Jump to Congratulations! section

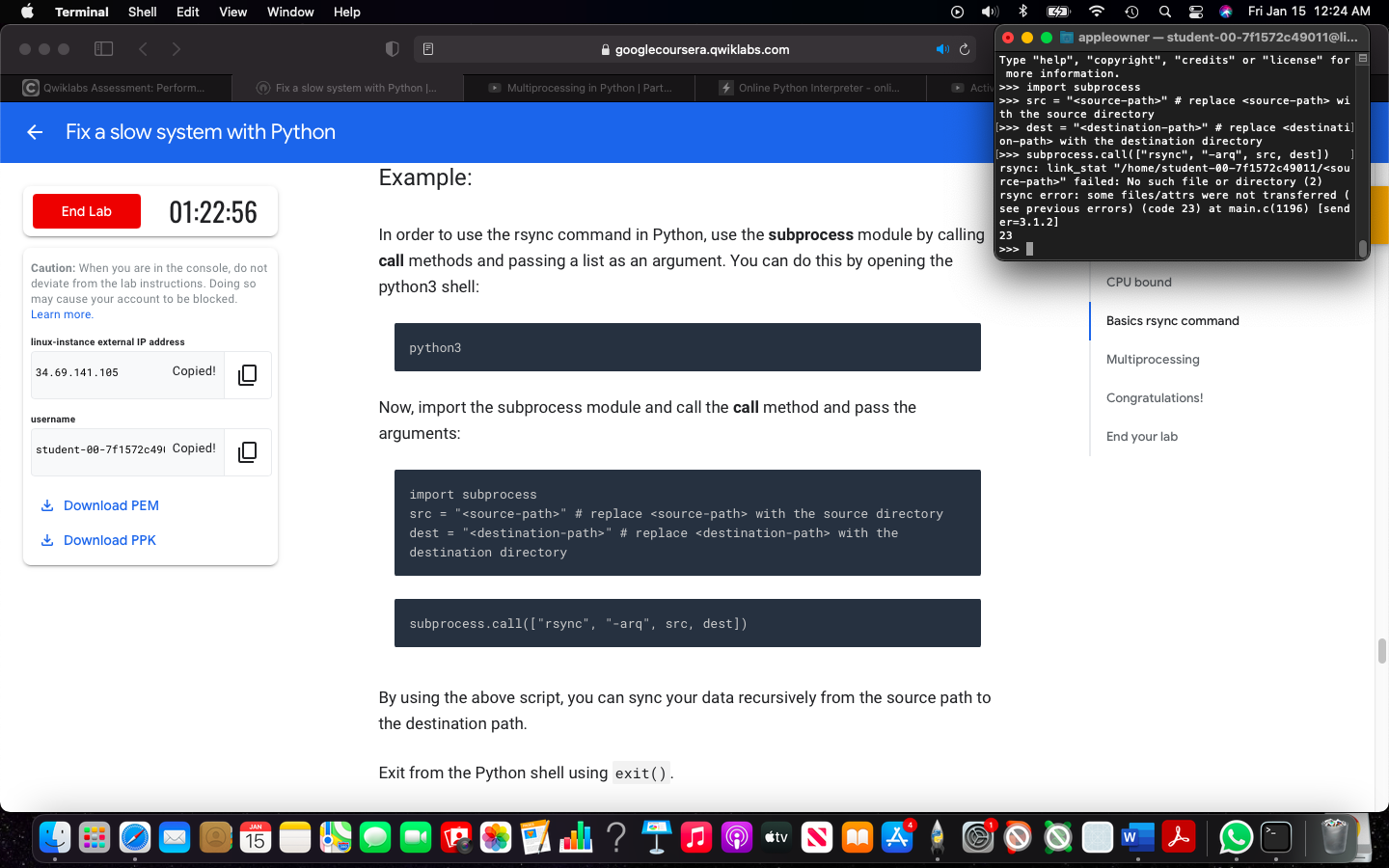click(1155, 398)
